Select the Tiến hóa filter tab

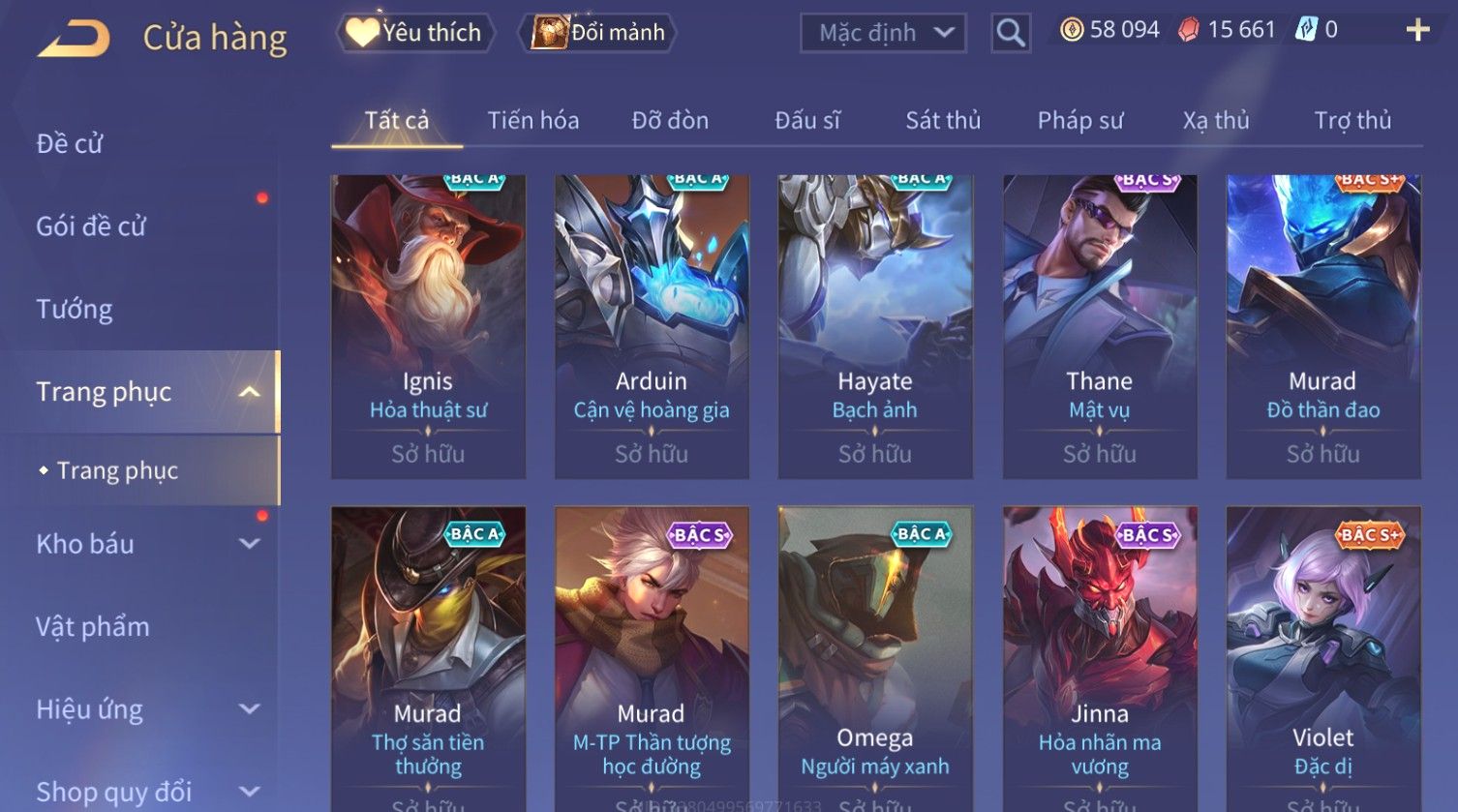click(x=533, y=120)
